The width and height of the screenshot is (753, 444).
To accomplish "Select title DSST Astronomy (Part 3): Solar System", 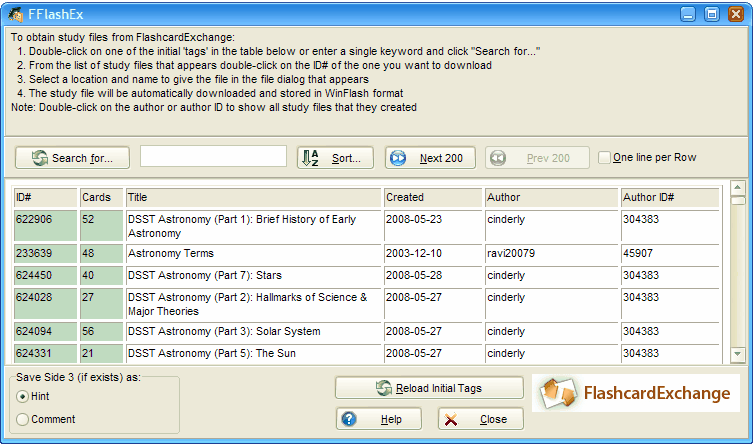I will [x=224, y=332].
